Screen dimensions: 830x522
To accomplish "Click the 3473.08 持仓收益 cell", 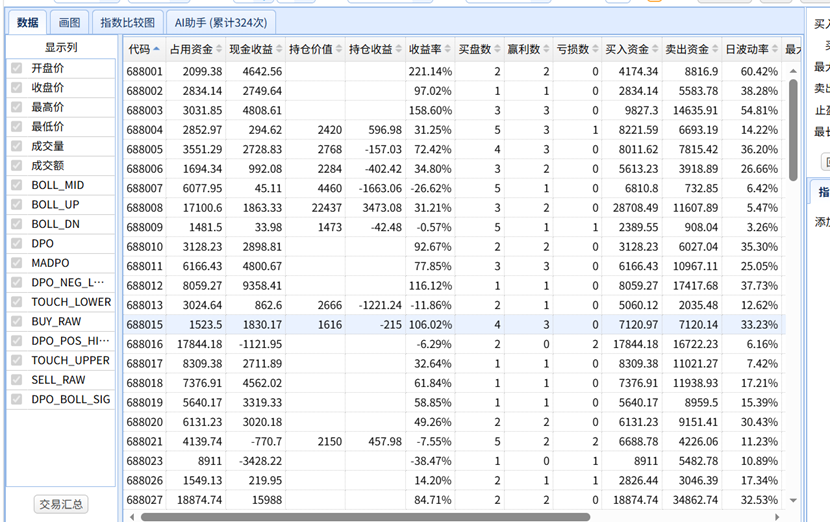I will point(375,208).
